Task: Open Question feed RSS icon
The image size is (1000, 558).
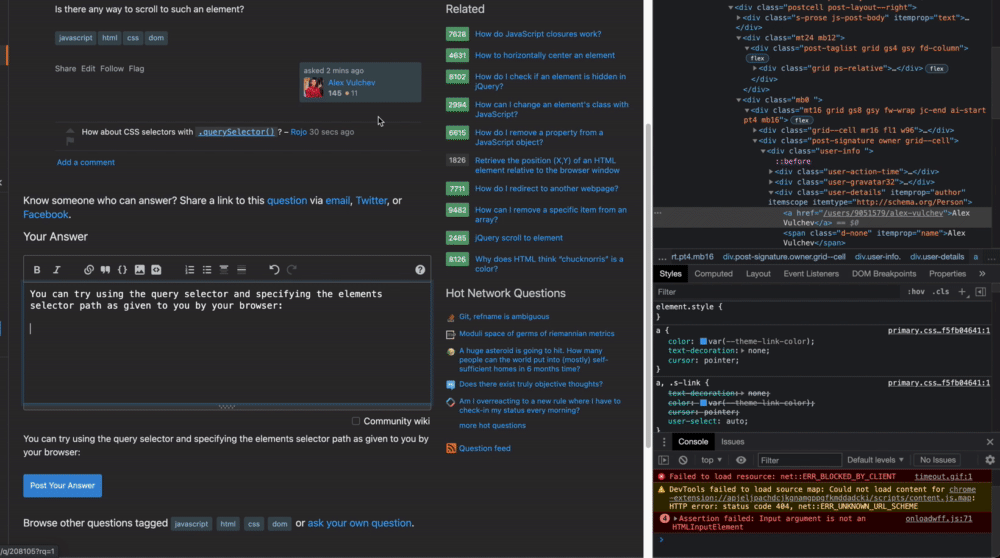Action: pyautogui.click(x=451, y=448)
